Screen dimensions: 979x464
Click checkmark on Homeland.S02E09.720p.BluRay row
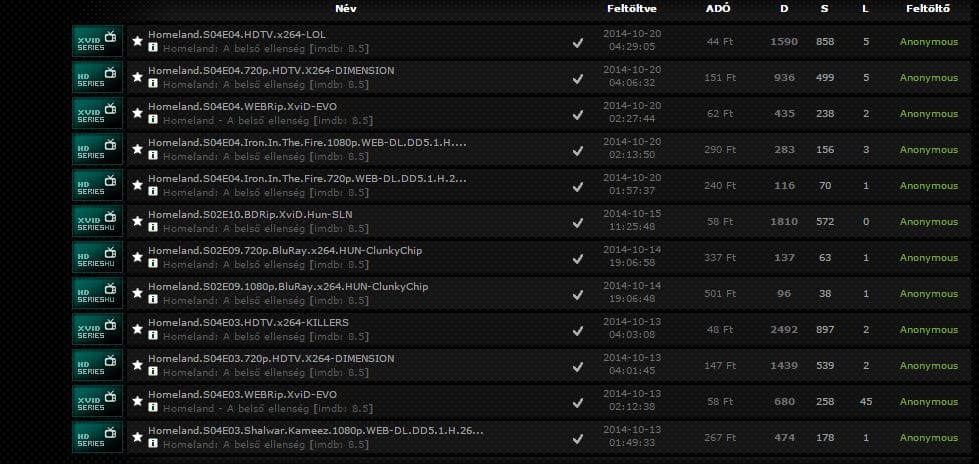click(578, 259)
